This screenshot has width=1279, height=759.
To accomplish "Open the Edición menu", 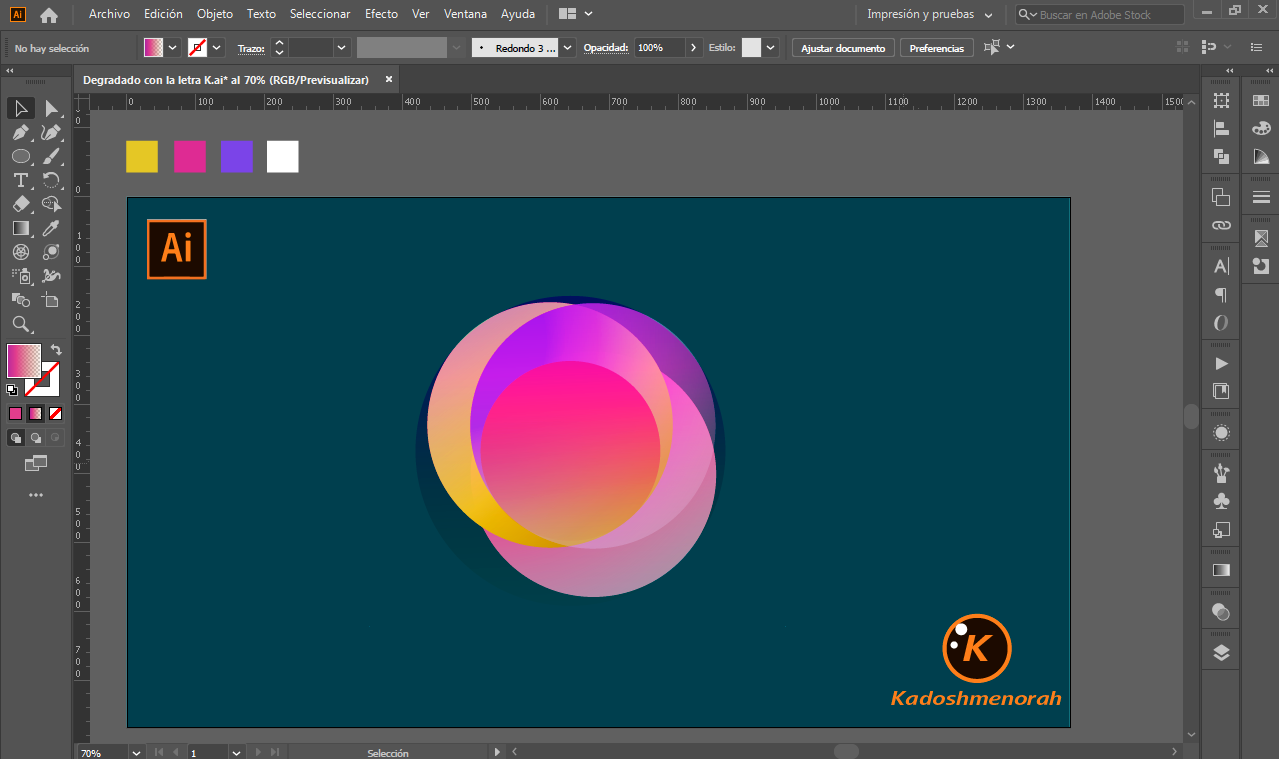I will (163, 14).
